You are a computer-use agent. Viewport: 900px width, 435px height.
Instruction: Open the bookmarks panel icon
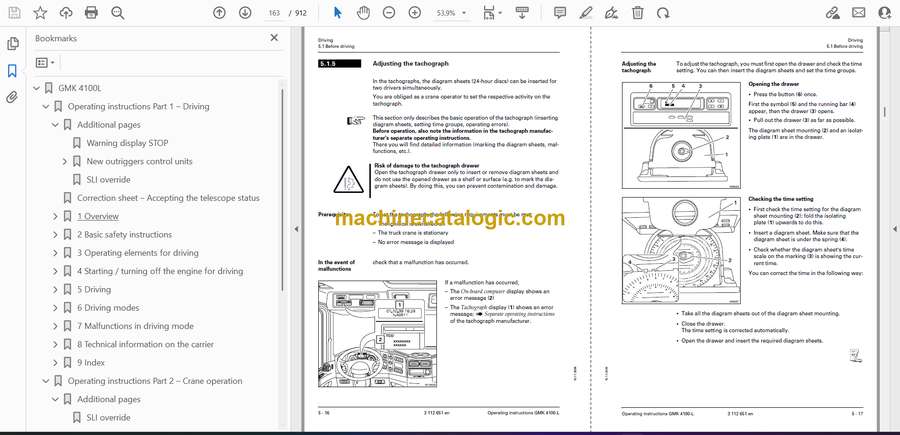[x=12, y=71]
